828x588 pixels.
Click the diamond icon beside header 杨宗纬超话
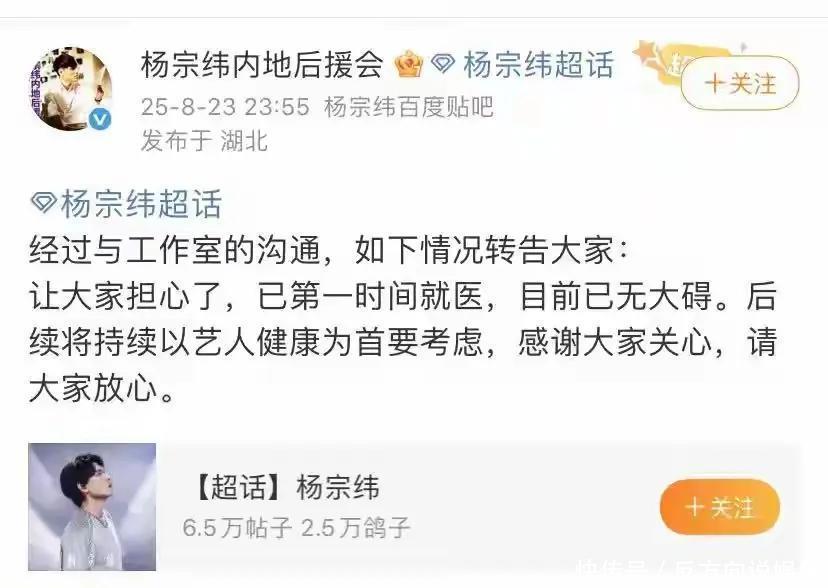[443, 65]
